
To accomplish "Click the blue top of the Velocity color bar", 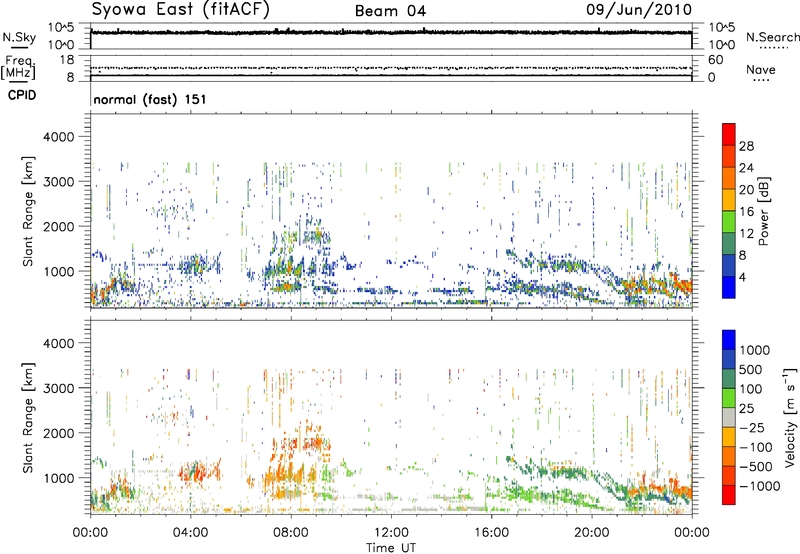I will [x=729, y=340].
